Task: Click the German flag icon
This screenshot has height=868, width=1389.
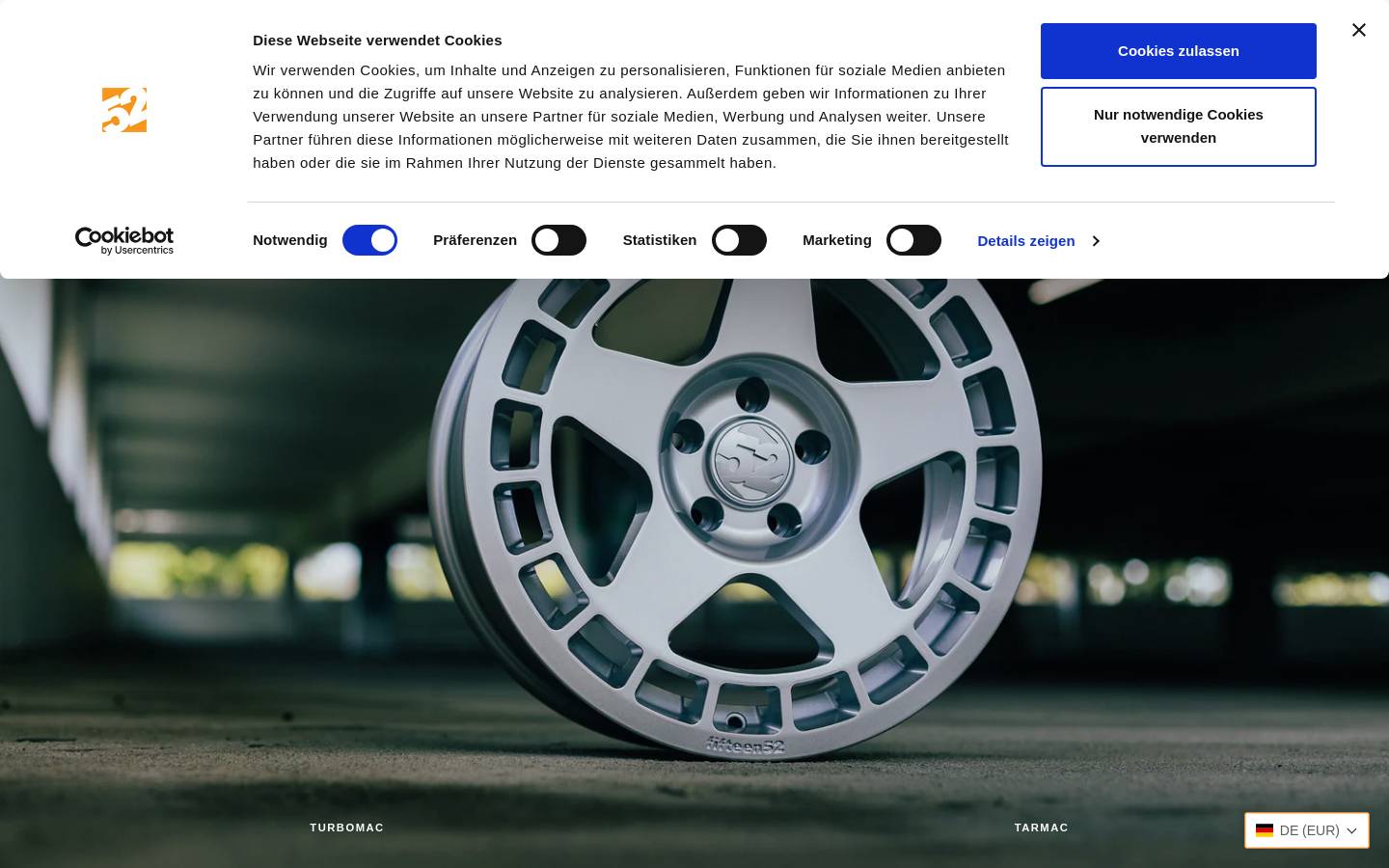Action: point(1265,830)
